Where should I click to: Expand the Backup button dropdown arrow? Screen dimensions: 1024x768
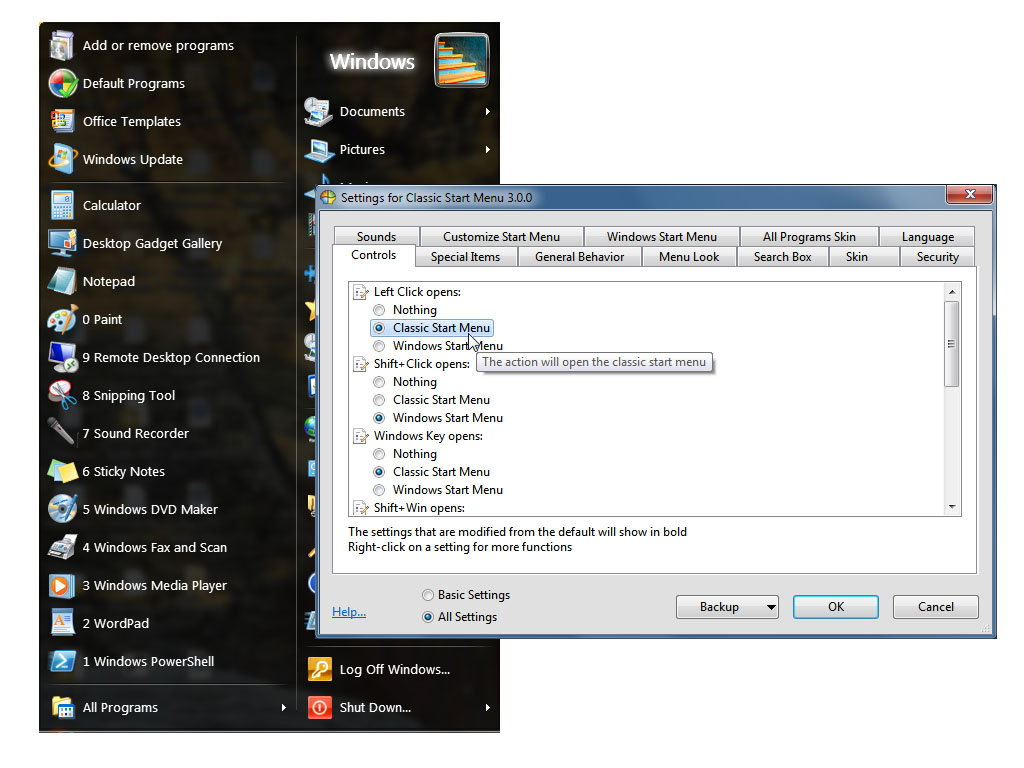point(769,607)
